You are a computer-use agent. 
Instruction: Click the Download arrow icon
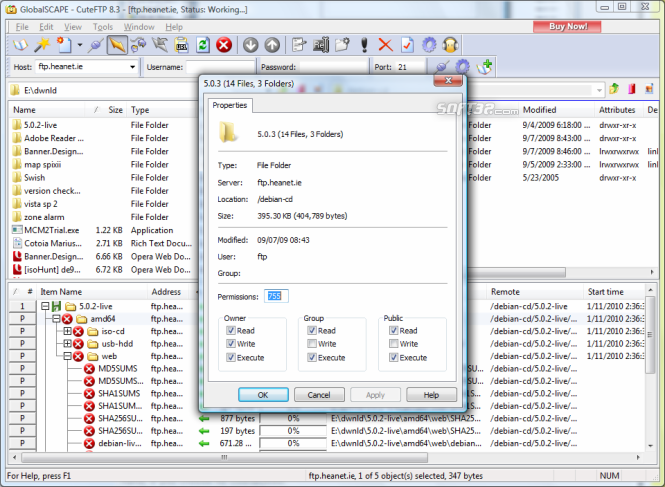coord(251,45)
